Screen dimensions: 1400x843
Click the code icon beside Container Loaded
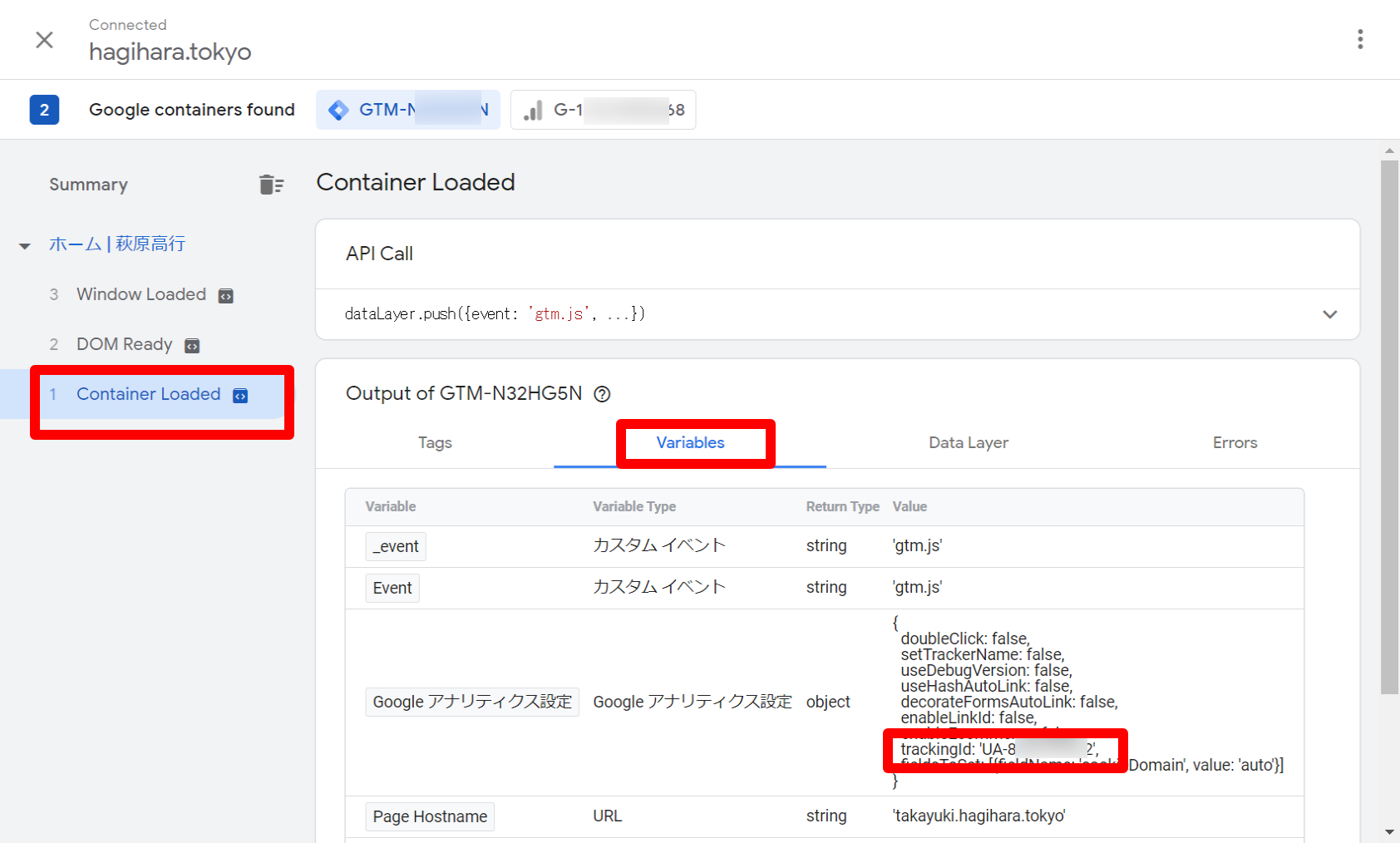click(240, 396)
